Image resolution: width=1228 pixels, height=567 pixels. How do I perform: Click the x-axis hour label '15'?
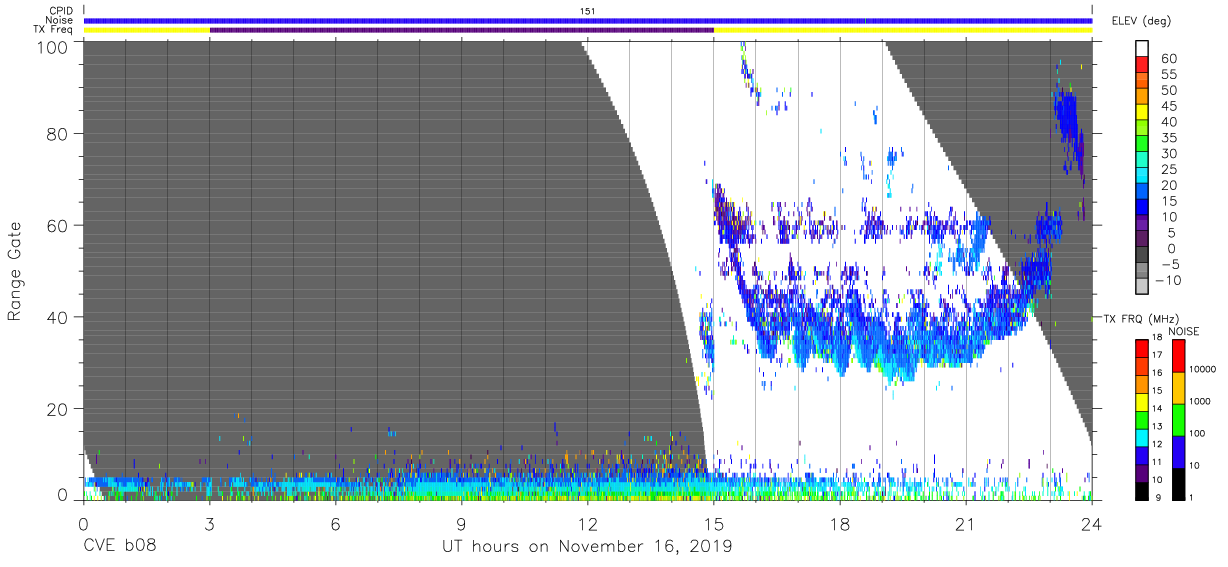[714, 523]
